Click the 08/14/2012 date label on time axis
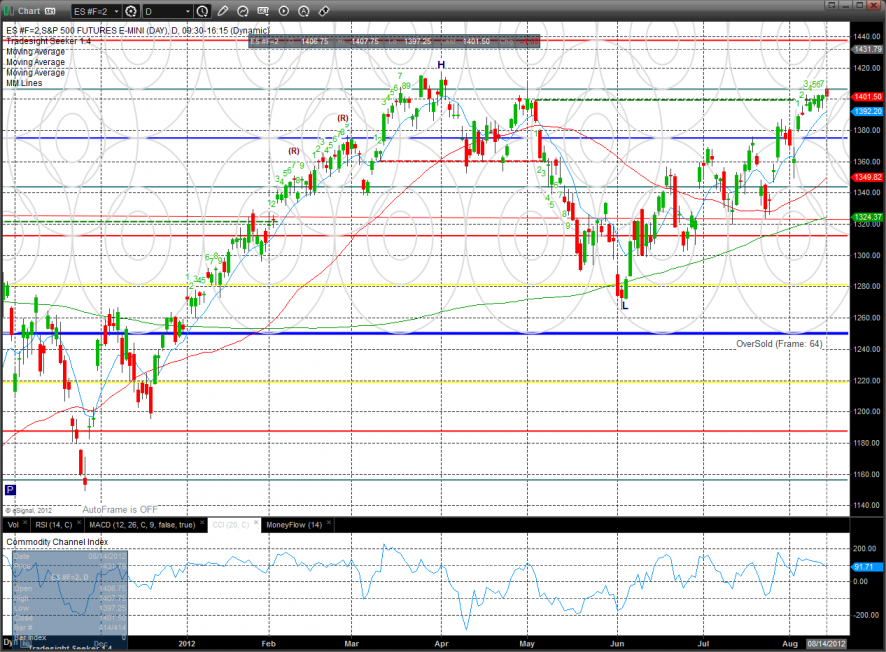 [x=827, y=644]
